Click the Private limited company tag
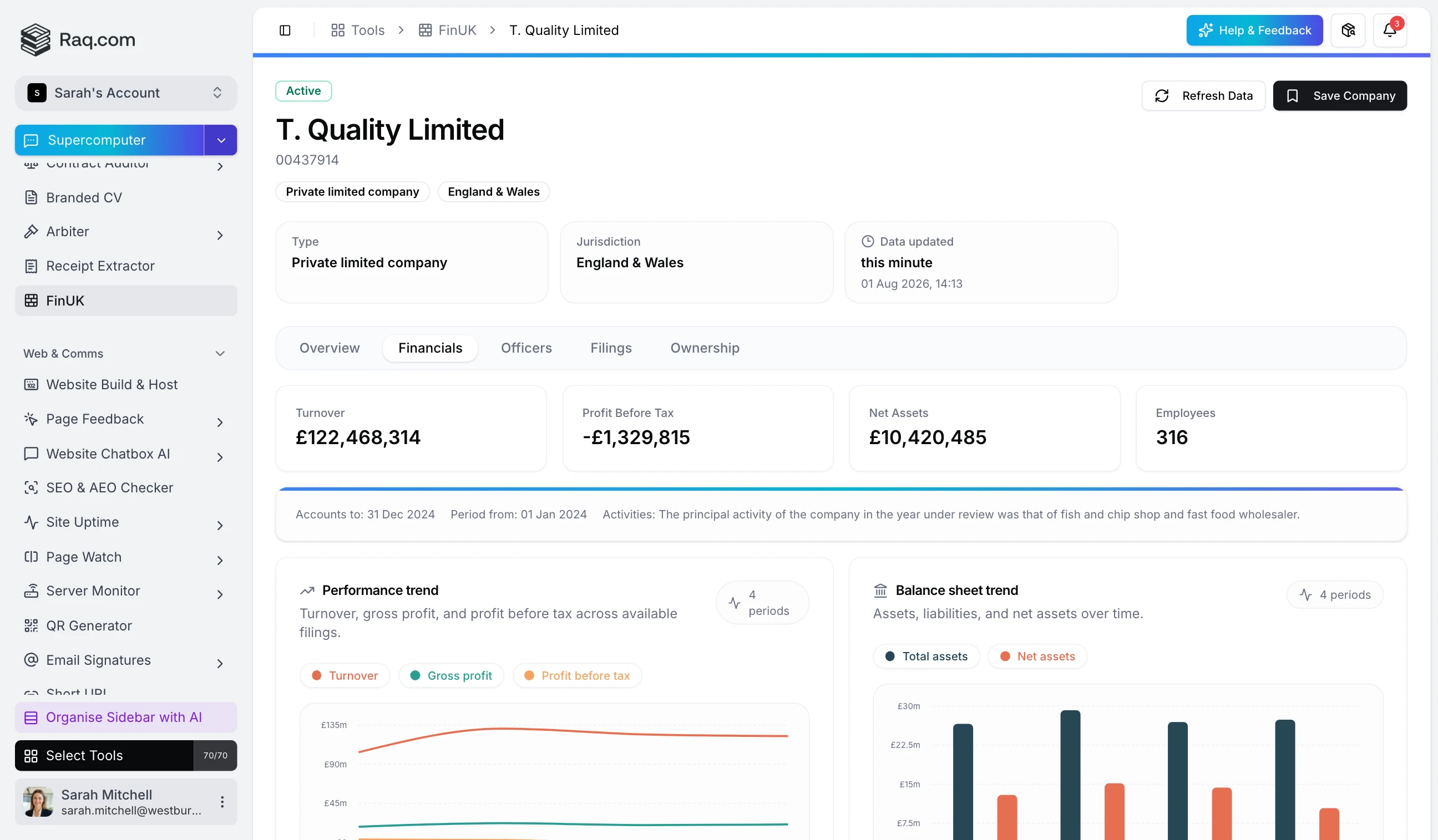The image size is (1438, 840). pos(352,192)
